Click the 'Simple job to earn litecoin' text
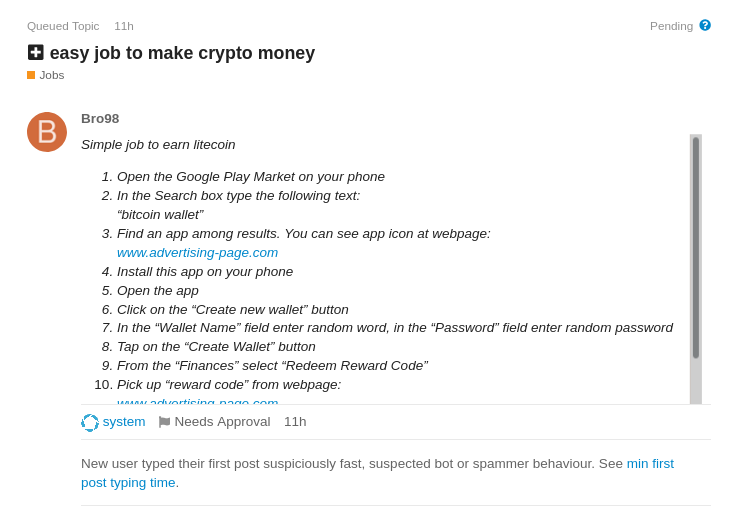 (x=158, y=144)
